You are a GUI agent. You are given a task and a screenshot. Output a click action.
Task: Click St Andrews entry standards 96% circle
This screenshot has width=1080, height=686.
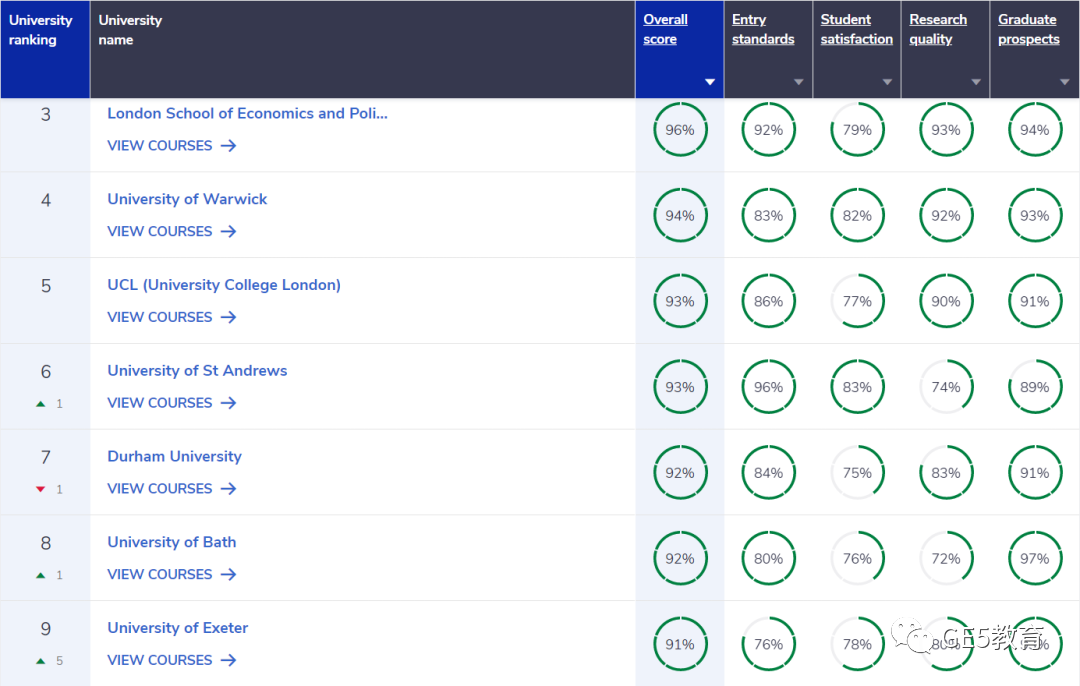(768, 387)
